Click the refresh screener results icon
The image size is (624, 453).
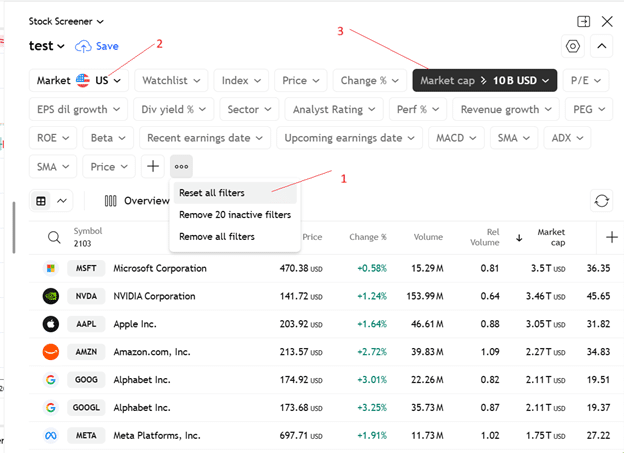[x=601, y=201]
